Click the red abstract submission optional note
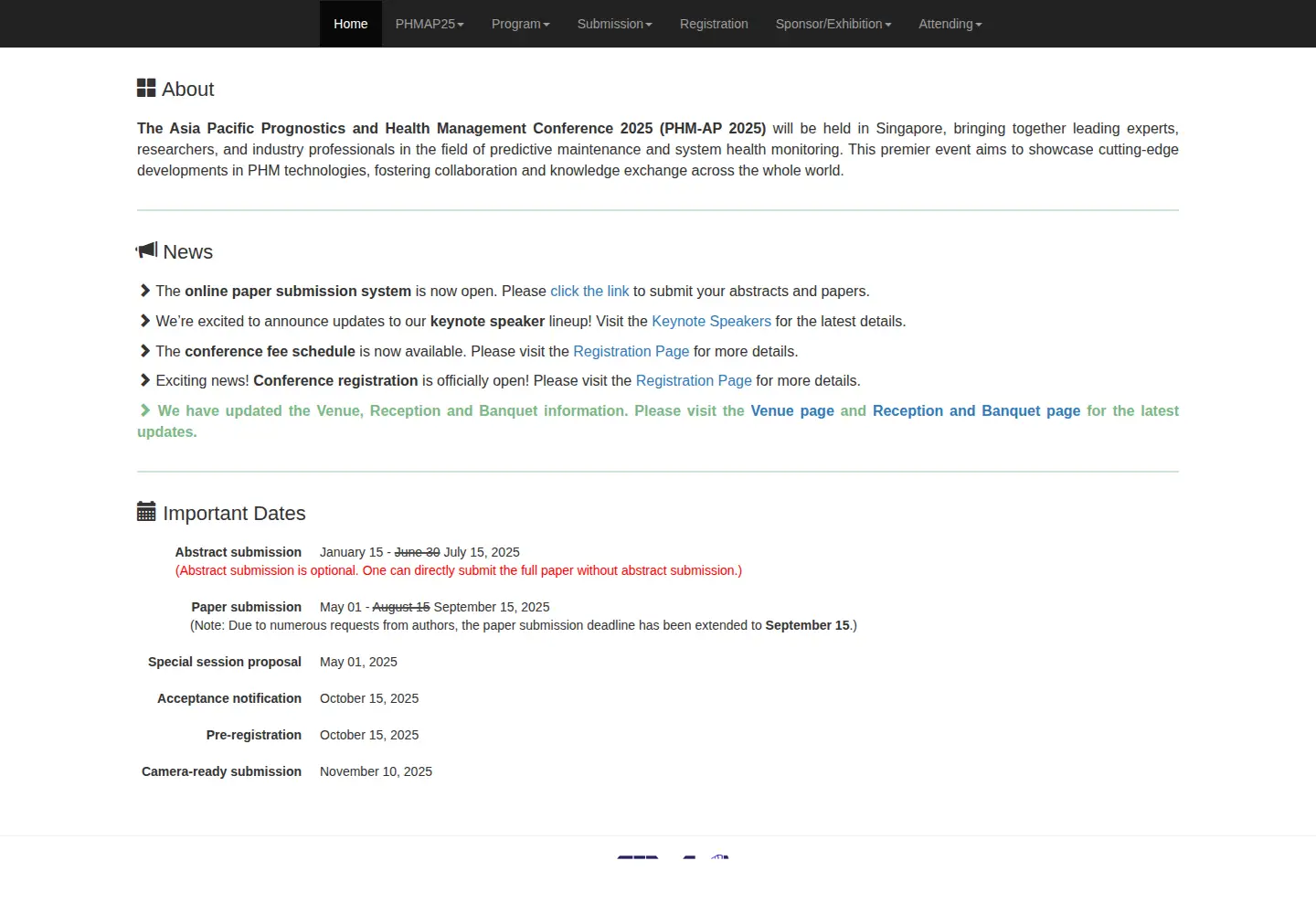The width and height of the screenshot is (1316, 914). point(459,570)
